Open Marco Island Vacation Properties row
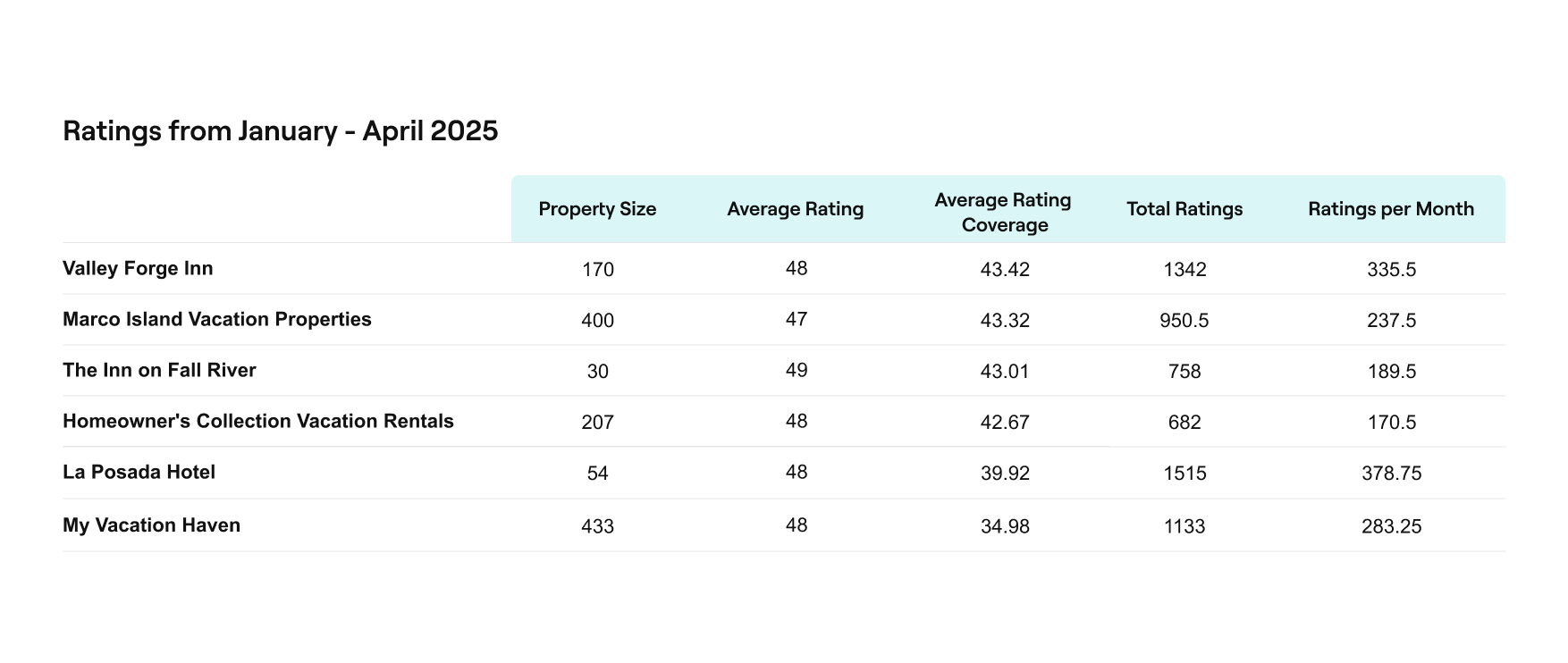This screenshot has height=663, width=1568. 217,320
